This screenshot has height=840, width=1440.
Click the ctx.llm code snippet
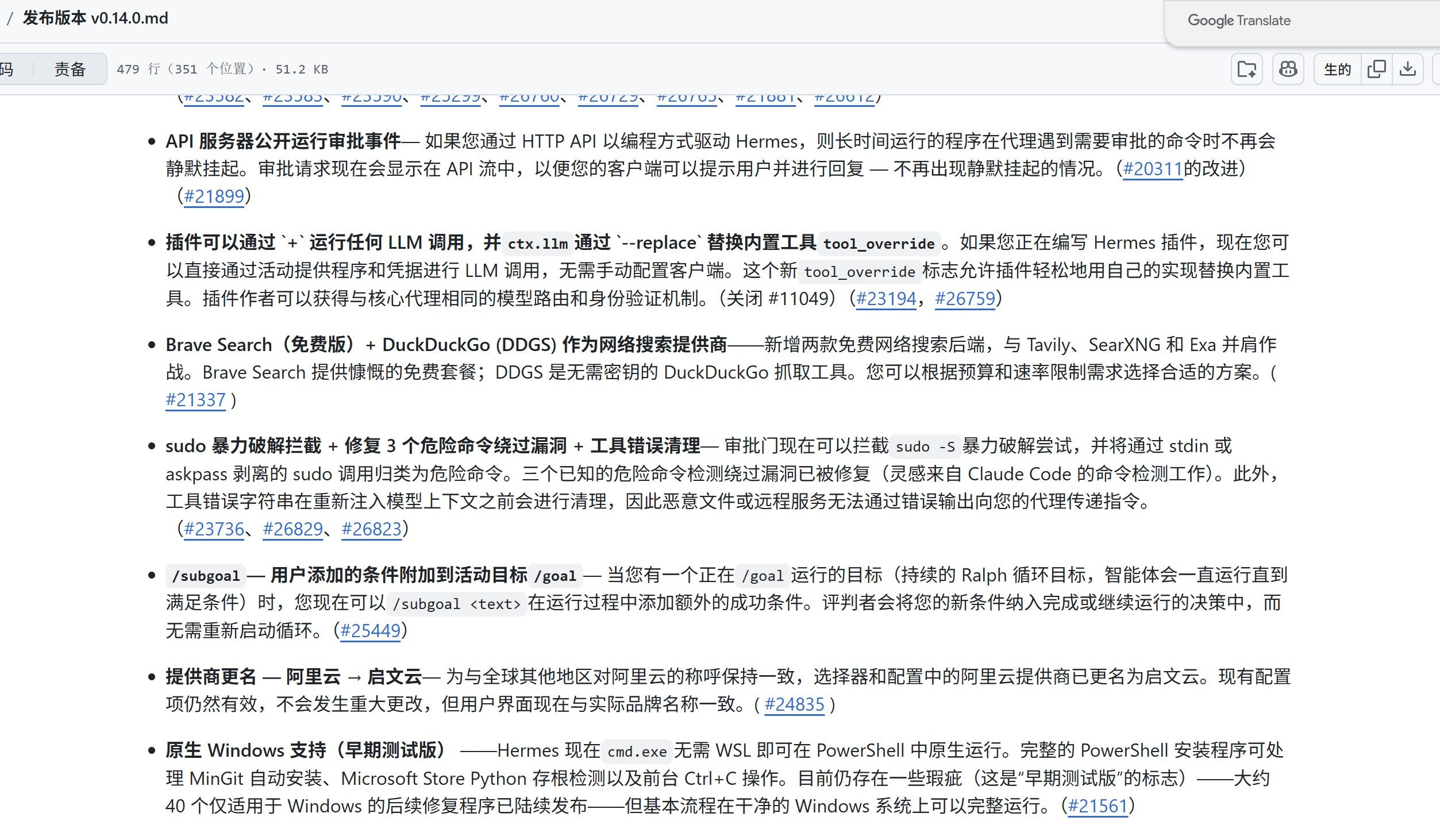pyautogui.click(x=537, y=244)
